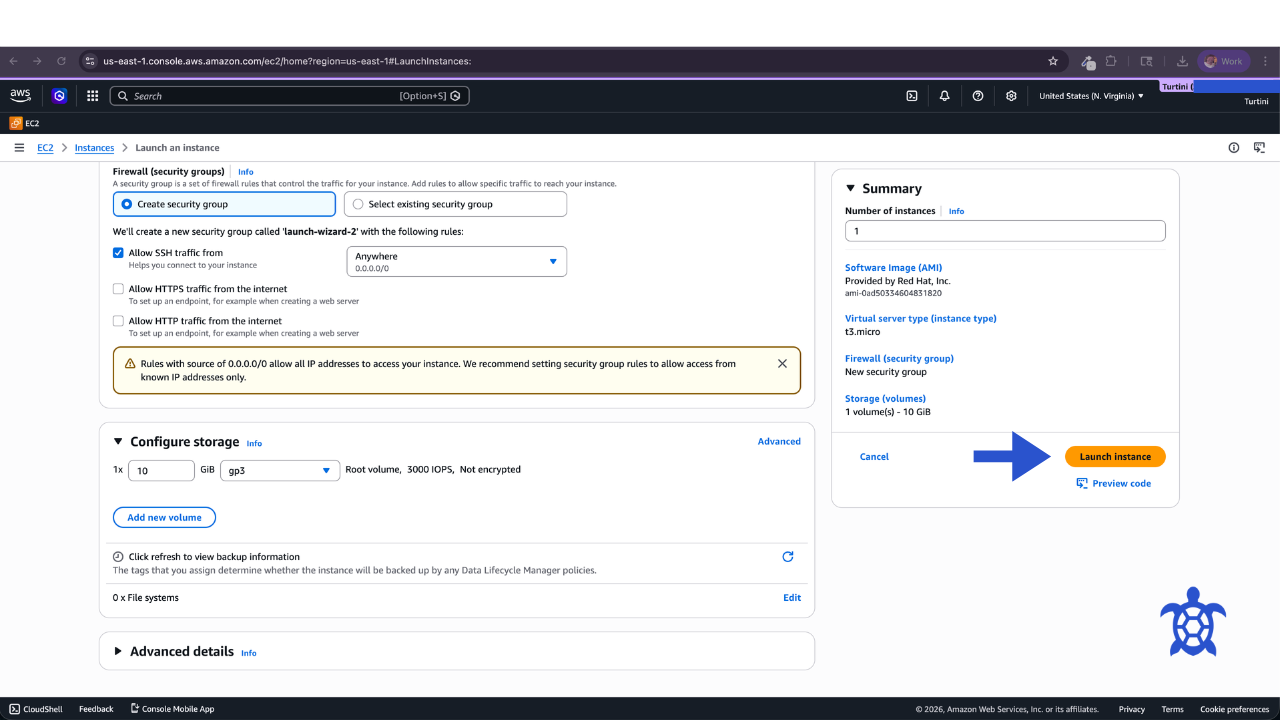
Task: Collapse the Configure storage section
Action: (x=118, y=442)
